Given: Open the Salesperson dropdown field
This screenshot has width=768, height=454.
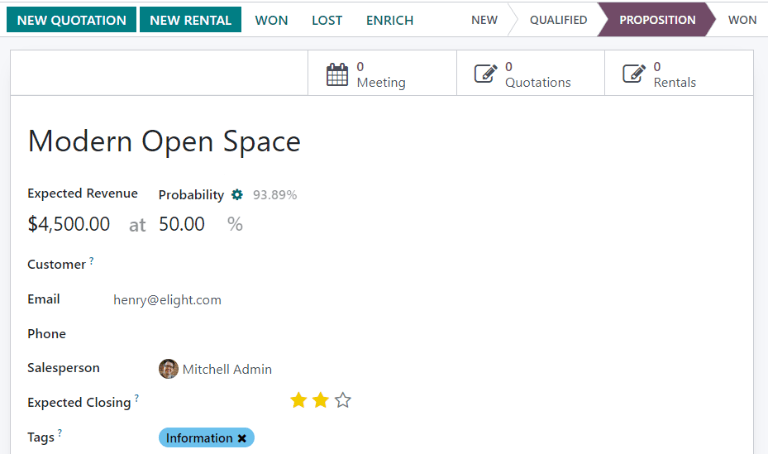Looking at the screenshot, I should [300, 369].
